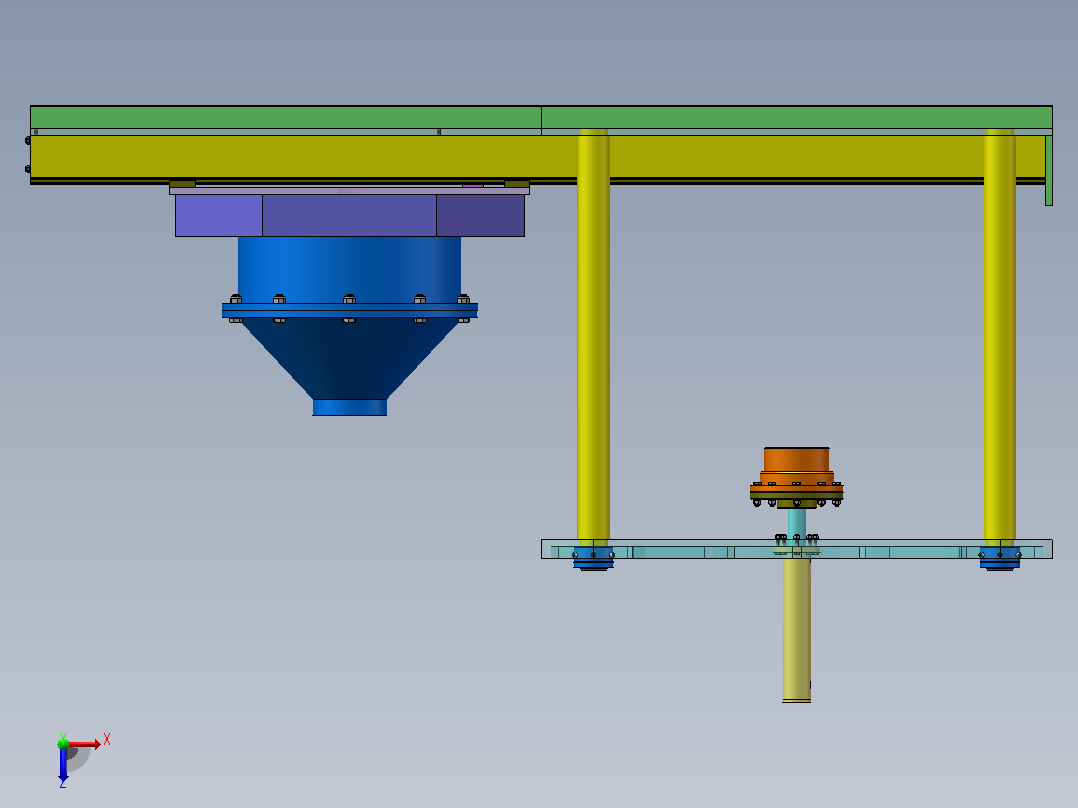
Task: Pick the small blue outlet collar under the cone
Action: [x=349, y=408]
